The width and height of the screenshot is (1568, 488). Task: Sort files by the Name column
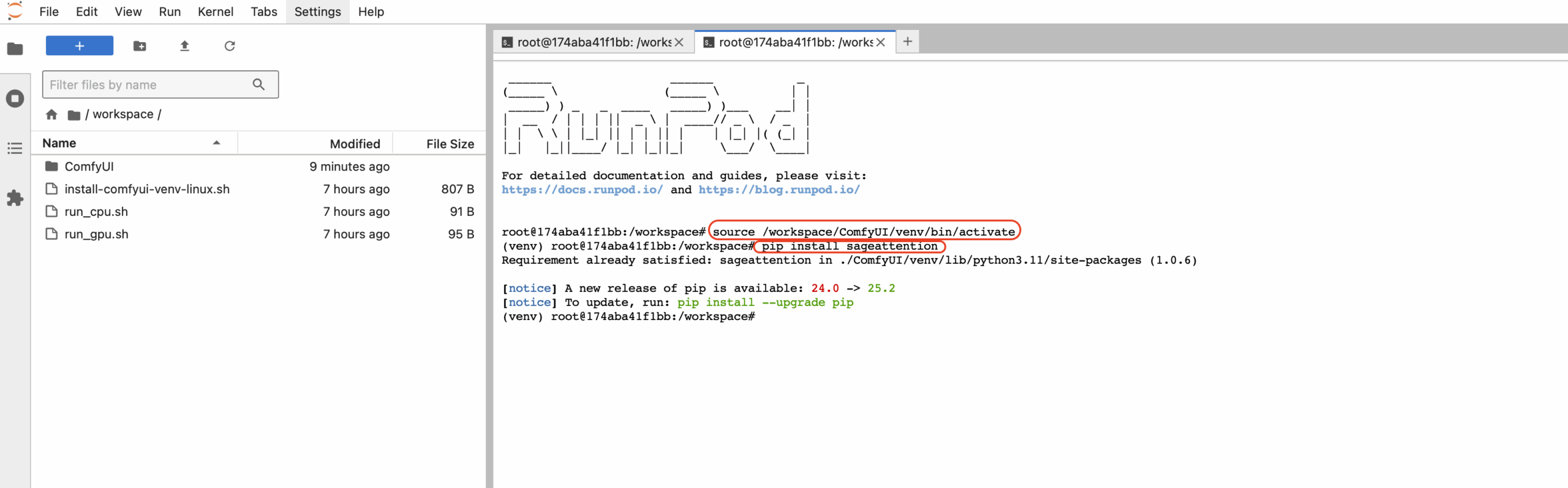tap(59, 143)
